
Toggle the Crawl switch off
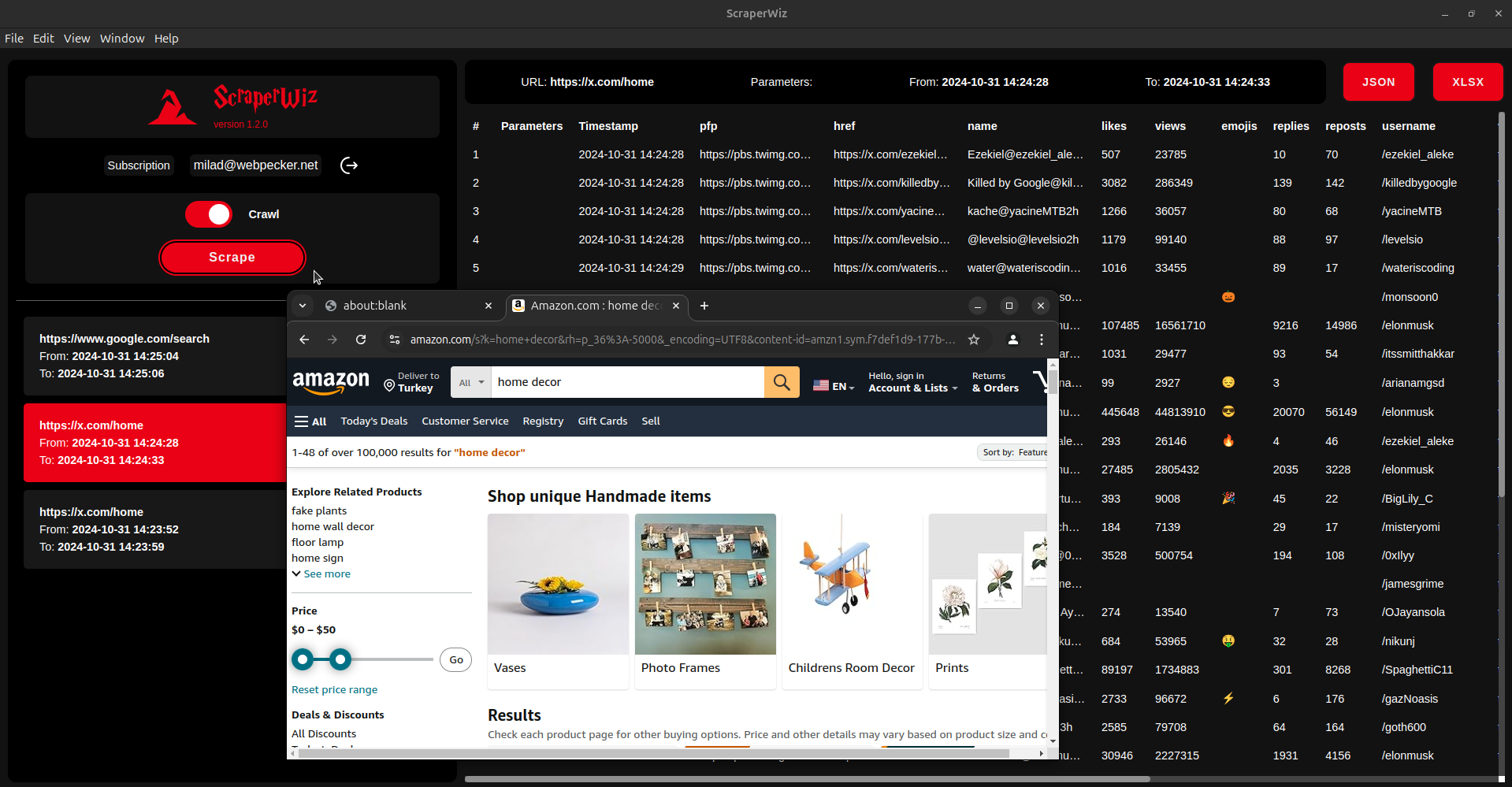pyautogui.click(x=209, y=214)
